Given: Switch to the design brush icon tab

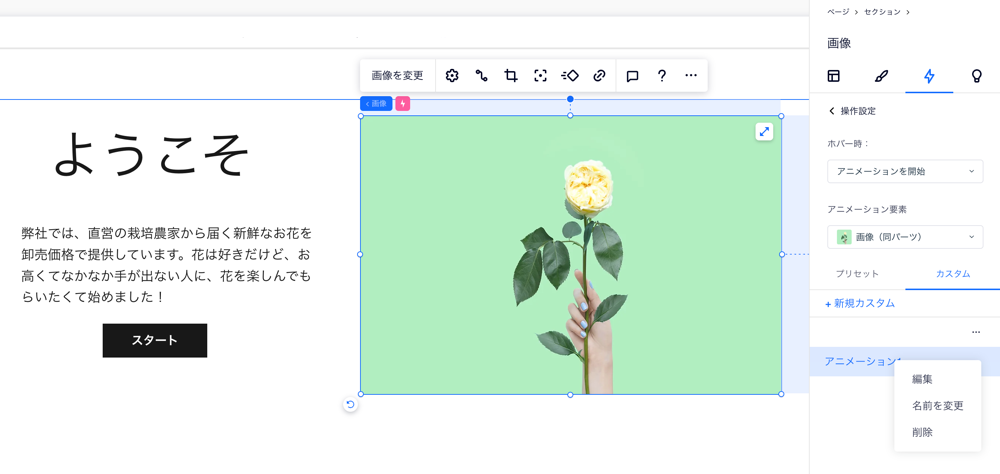Looking at the screenshot, I should [x=881, y=76].
